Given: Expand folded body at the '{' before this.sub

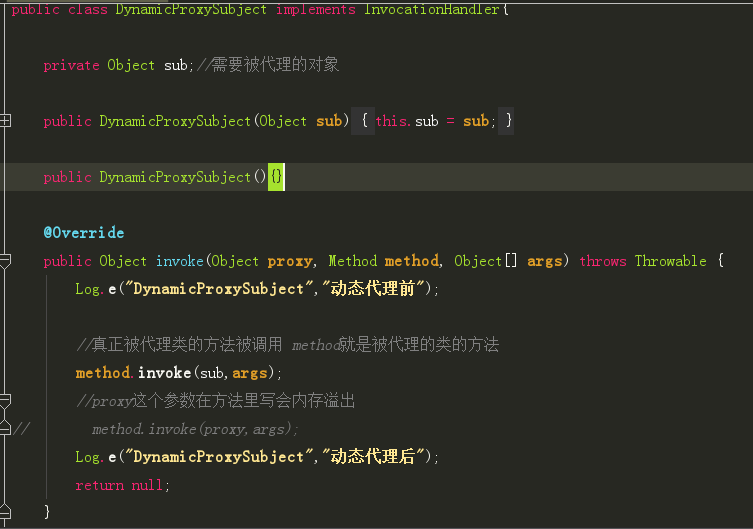Looking at the screenshot, I should click(x=364, y=120).
